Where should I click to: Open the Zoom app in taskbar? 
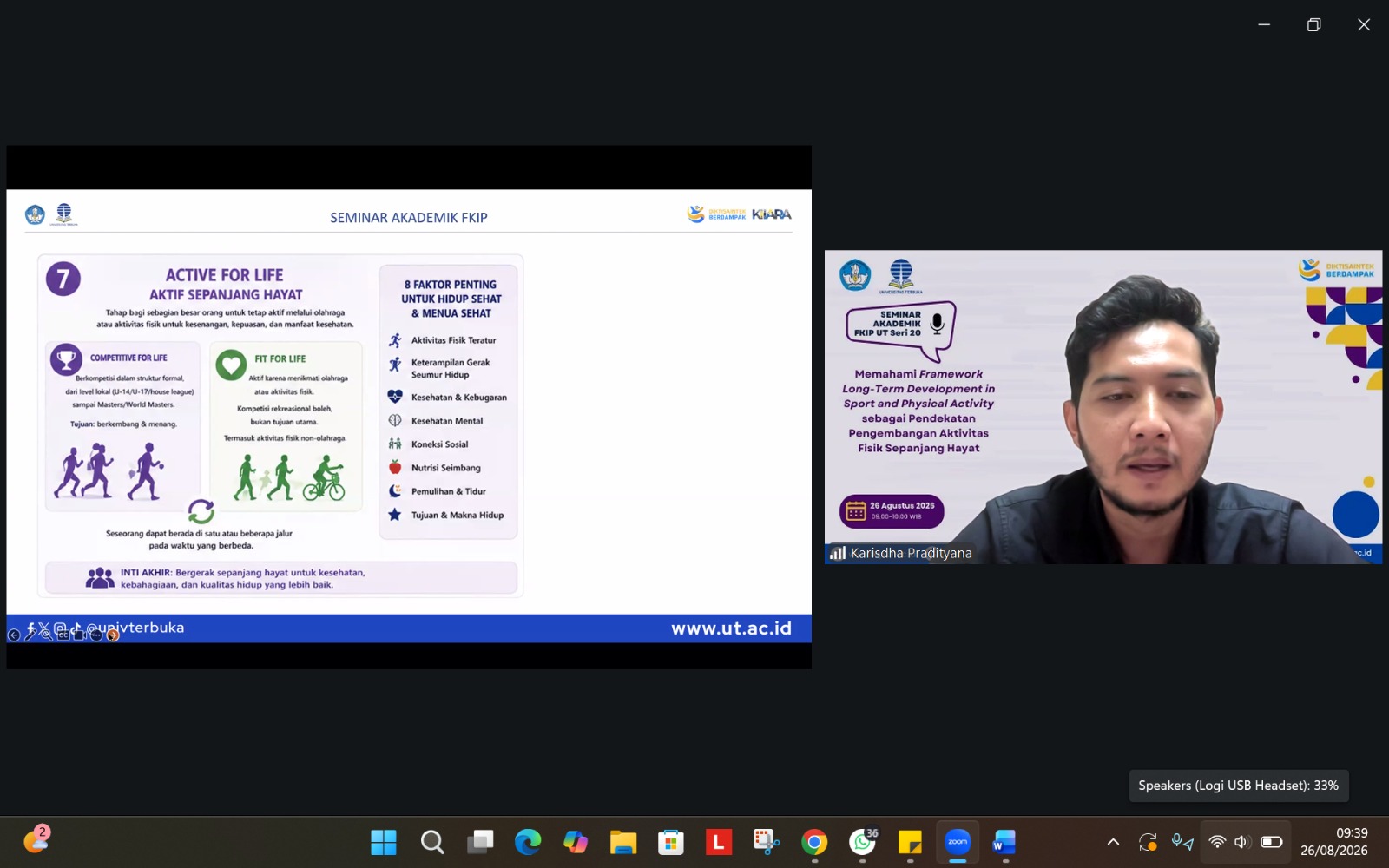(958, 842)
